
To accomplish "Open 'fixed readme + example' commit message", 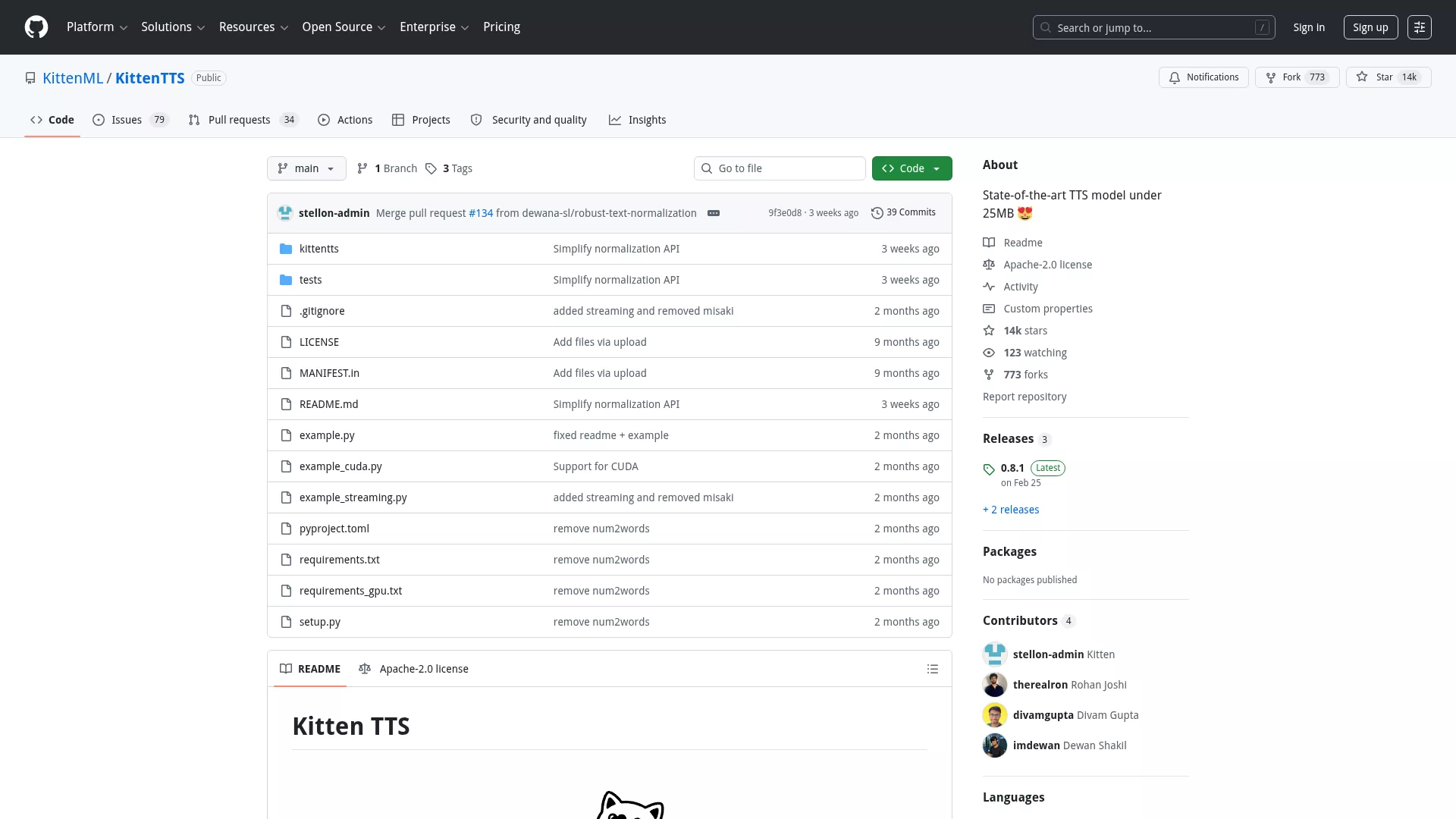I will click(x=610, y=435).
